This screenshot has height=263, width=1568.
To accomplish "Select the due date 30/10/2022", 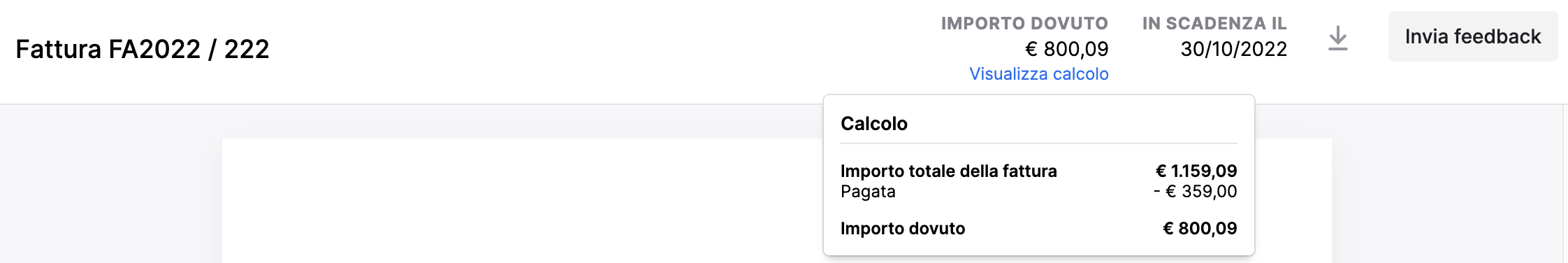I will pyautogui.click(x=1233, y=49).
